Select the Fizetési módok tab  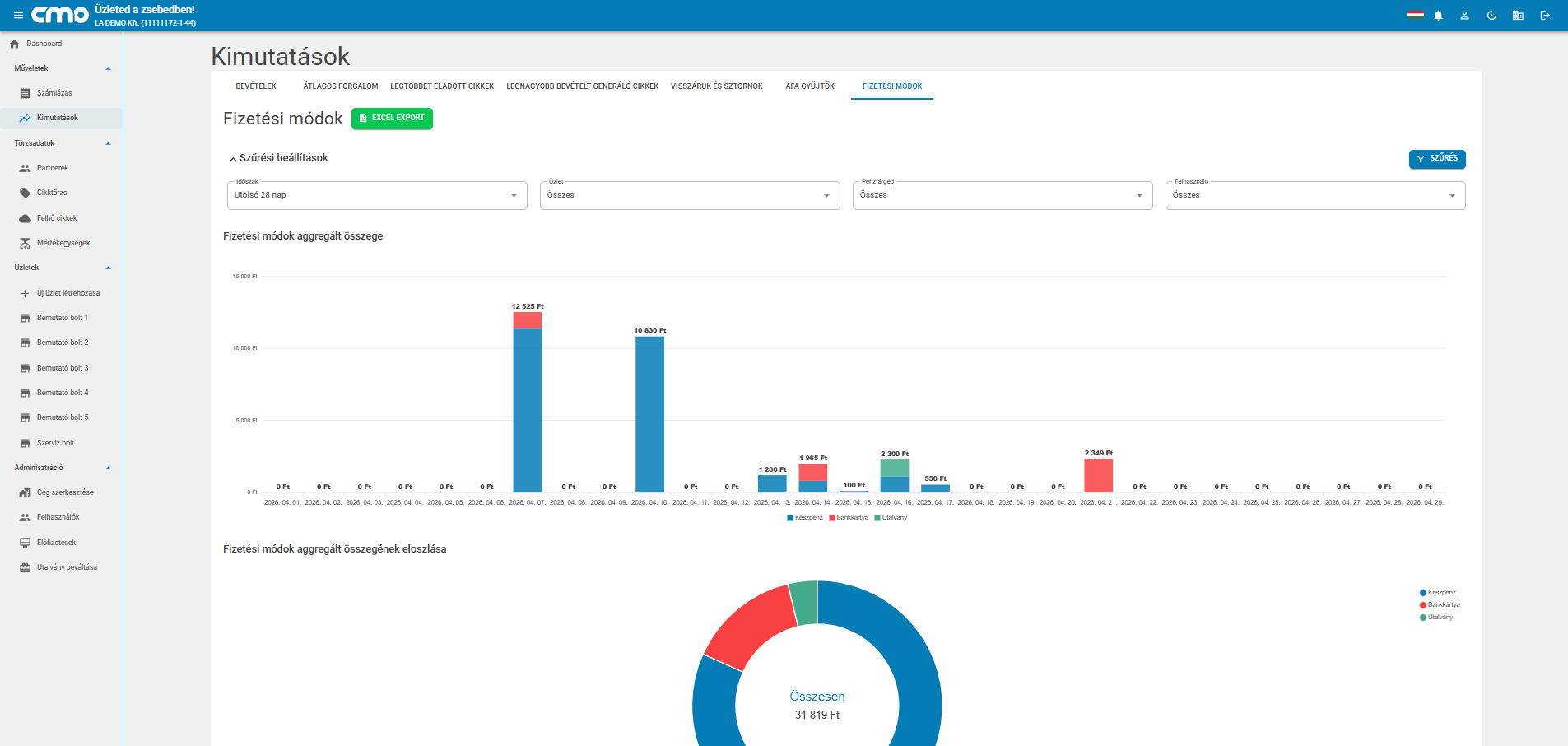click(892, 86)
